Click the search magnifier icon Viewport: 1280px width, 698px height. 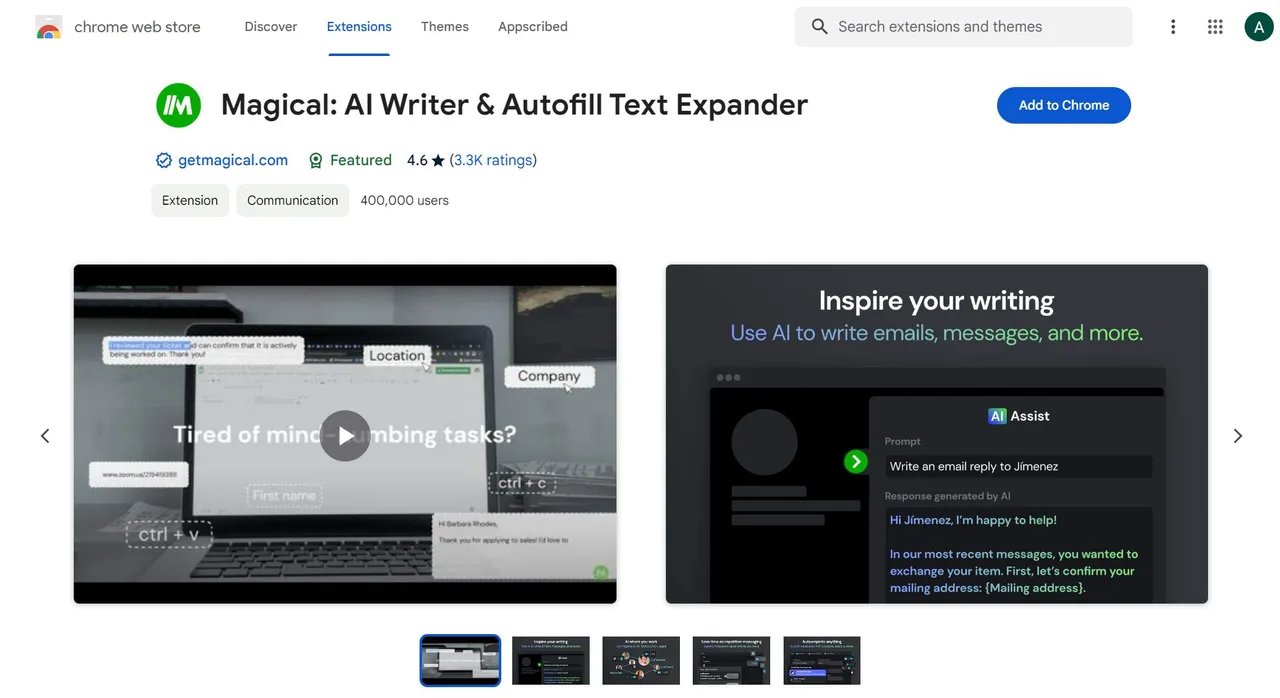820,27
